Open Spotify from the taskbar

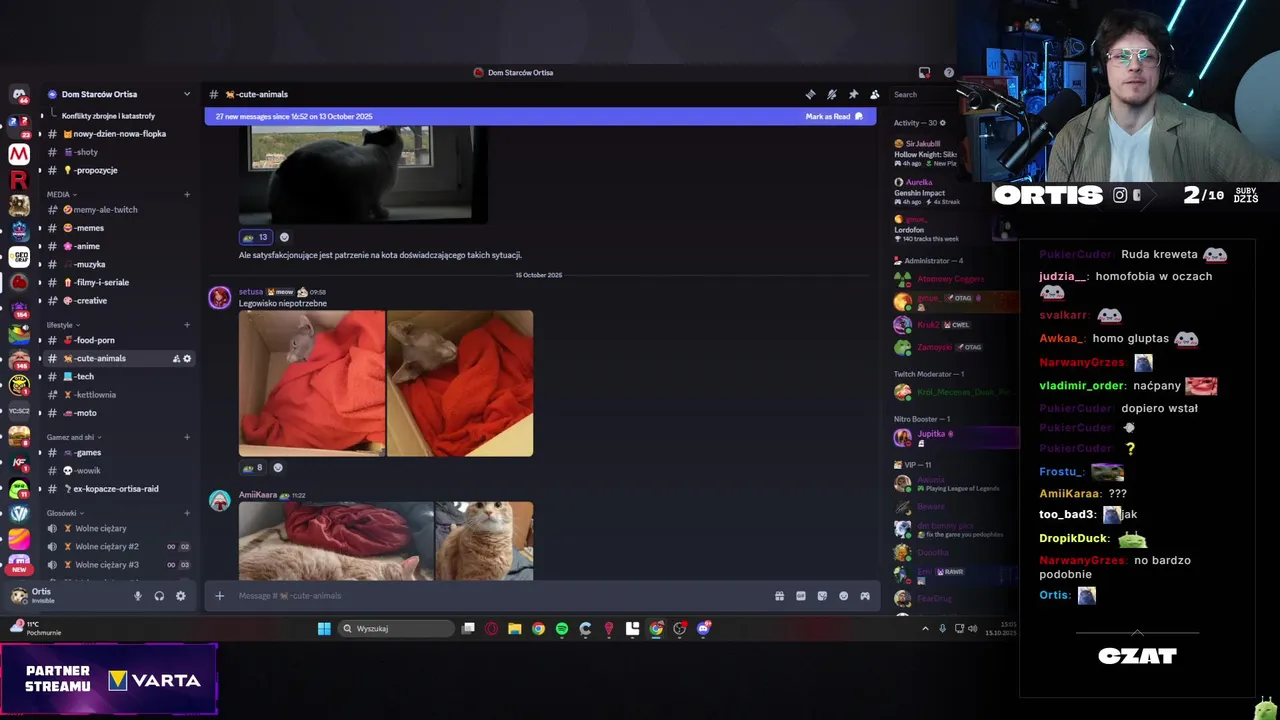click(562, 629)
